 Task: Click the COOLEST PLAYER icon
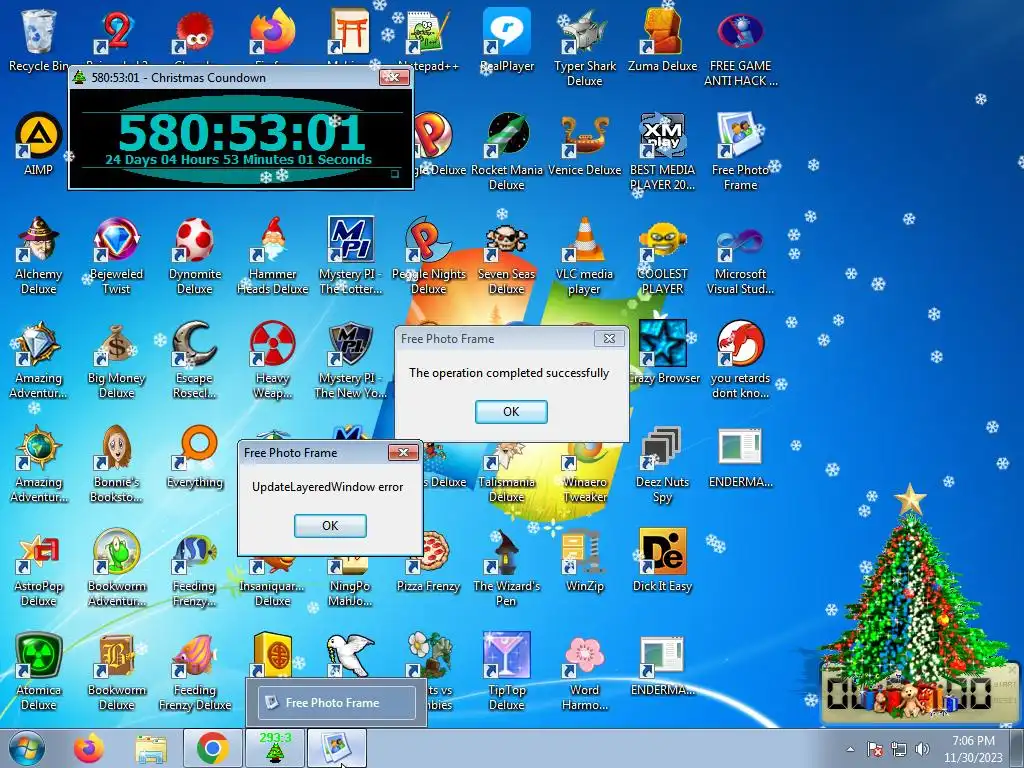pos(662,255)
